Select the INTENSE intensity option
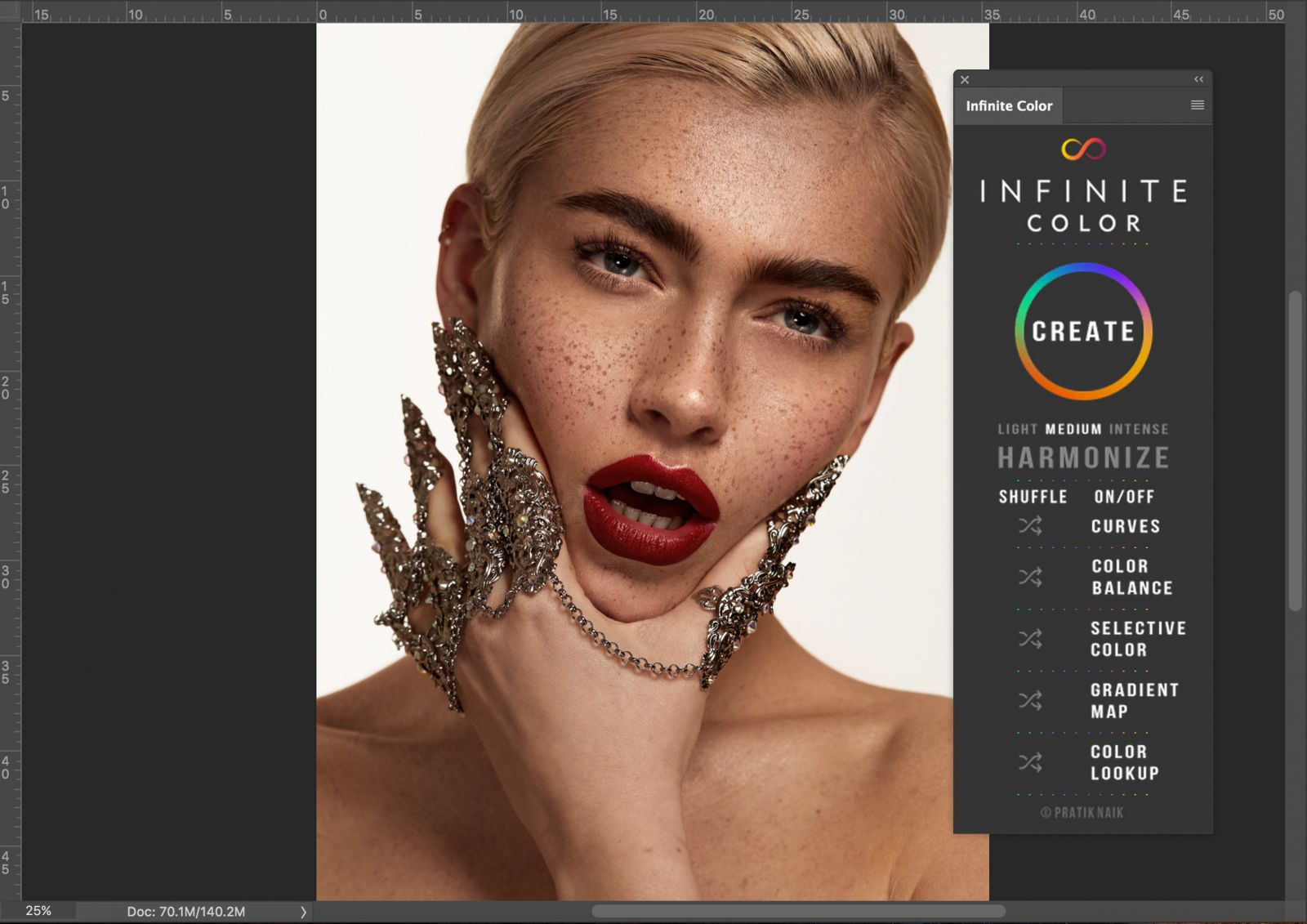1307x924 pixels. tap(1138, 428)
